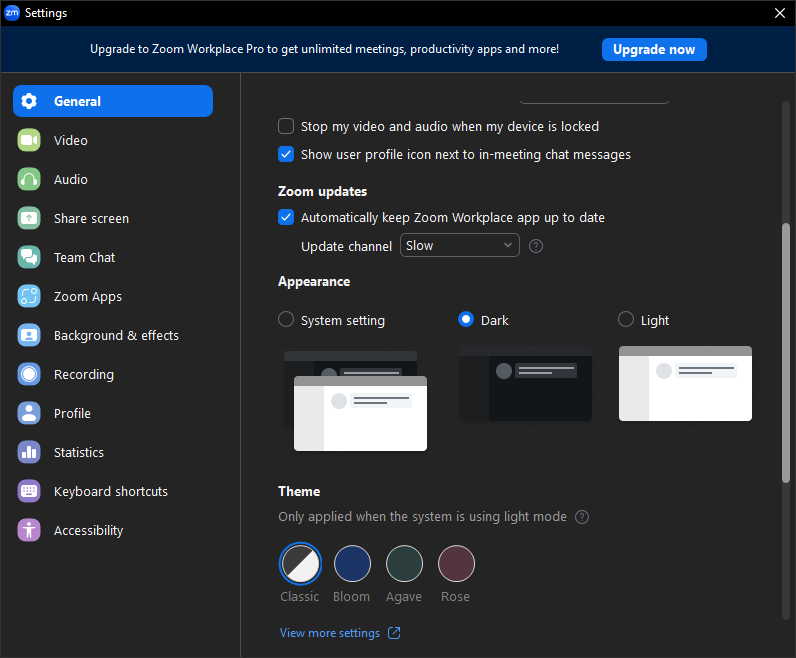796x658 pixels.
Task: Toggle Automatically keep Zoom Workplace up to date
Action: (x=286, y=217)
